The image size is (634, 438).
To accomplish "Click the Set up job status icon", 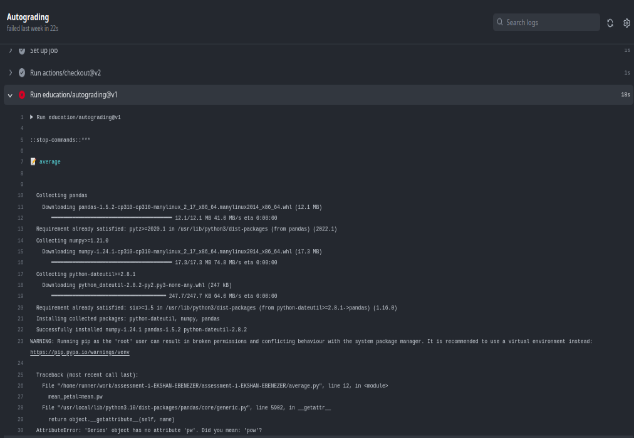I will click(x=21, y=50).
